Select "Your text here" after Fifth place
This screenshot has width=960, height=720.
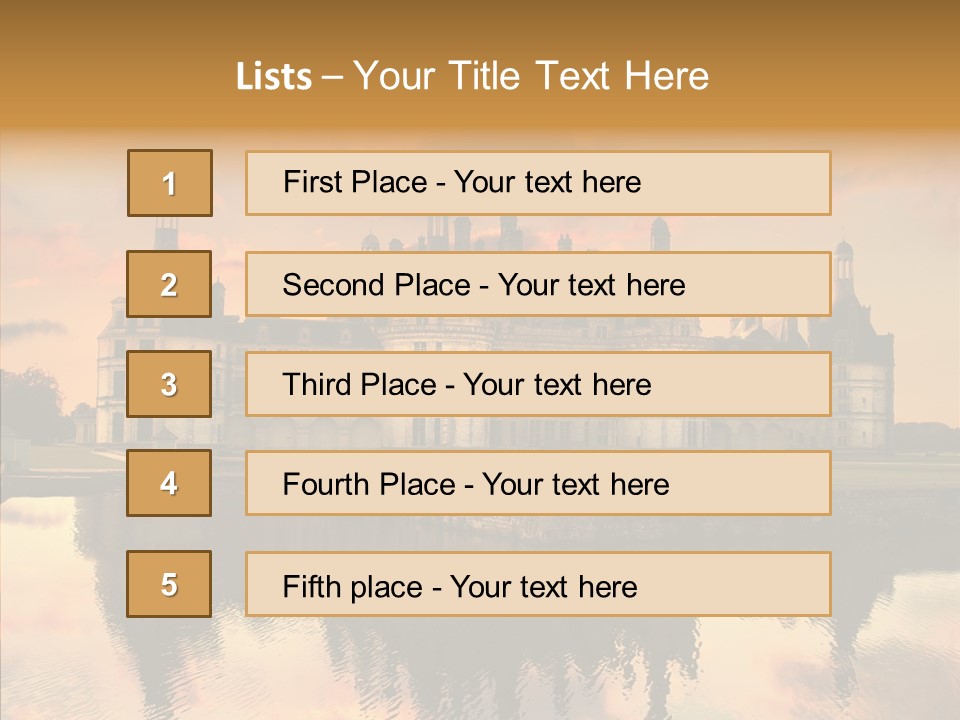click(543, 587)
